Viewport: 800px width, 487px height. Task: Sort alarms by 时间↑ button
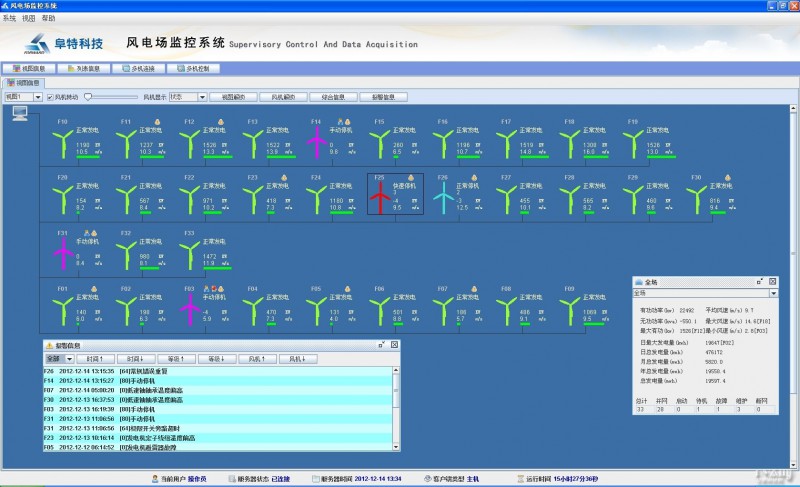click(x=95, y=359)
